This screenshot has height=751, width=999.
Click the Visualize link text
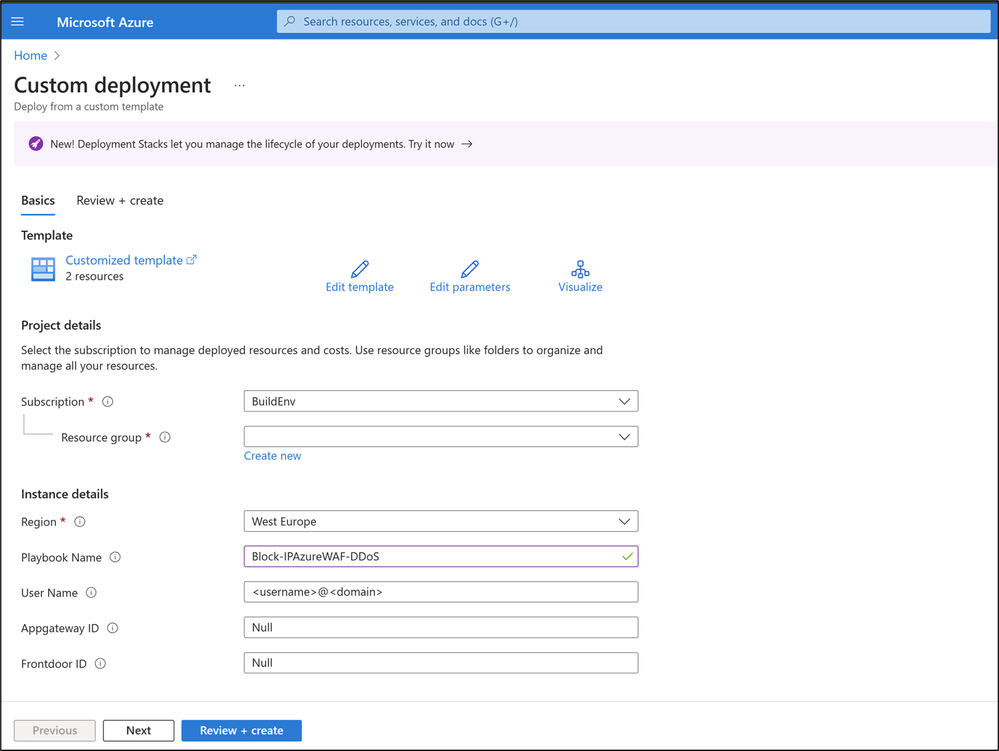[580, 287]
